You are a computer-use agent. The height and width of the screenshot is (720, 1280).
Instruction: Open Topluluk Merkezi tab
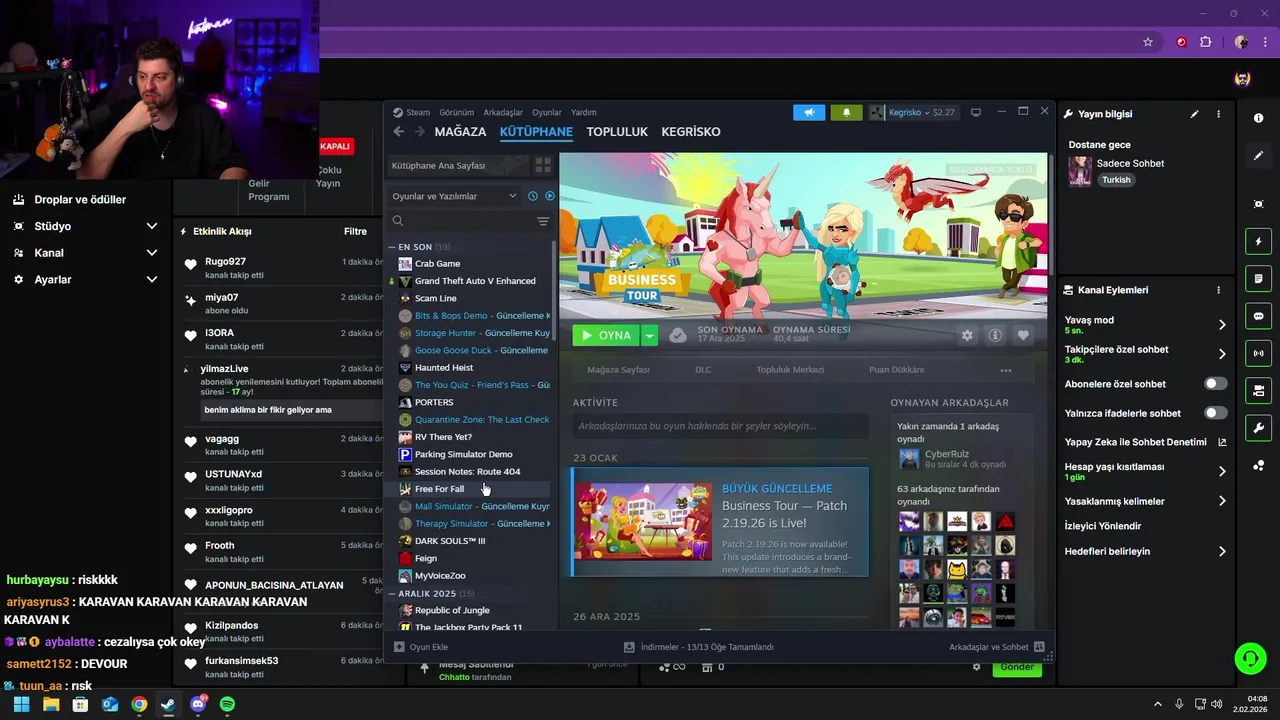coord(790,370)
